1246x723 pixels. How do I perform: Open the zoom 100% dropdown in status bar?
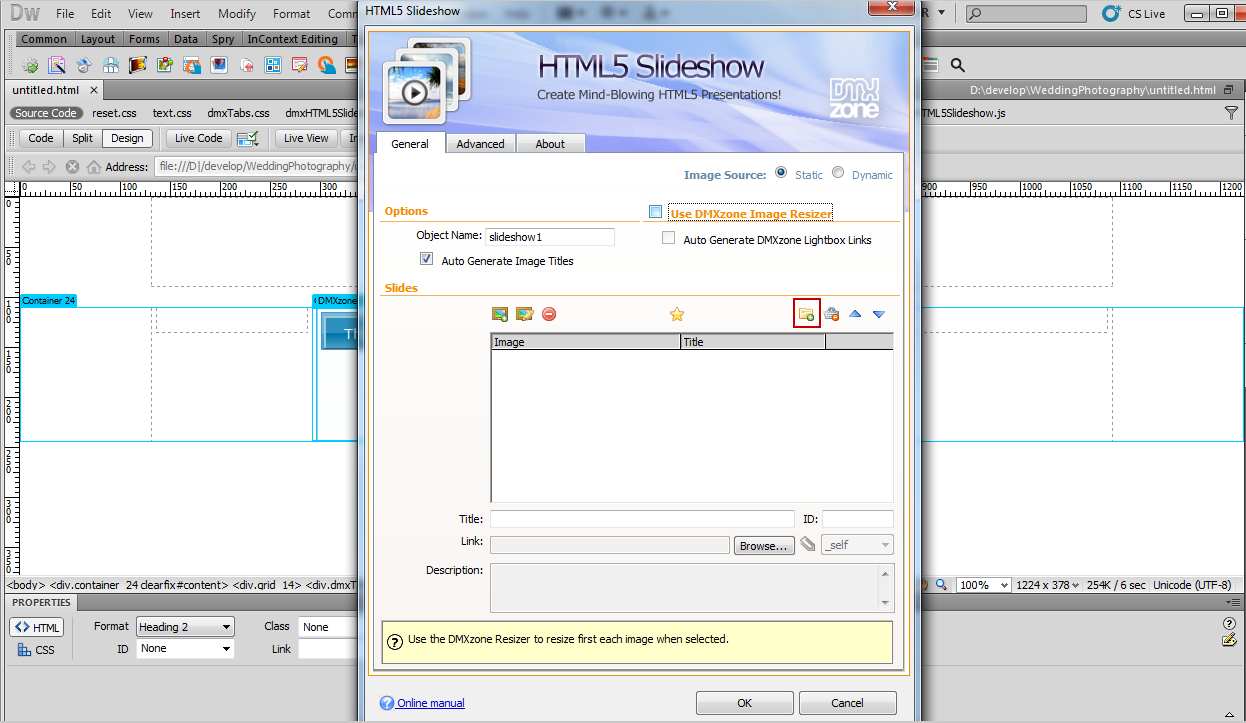985,585
